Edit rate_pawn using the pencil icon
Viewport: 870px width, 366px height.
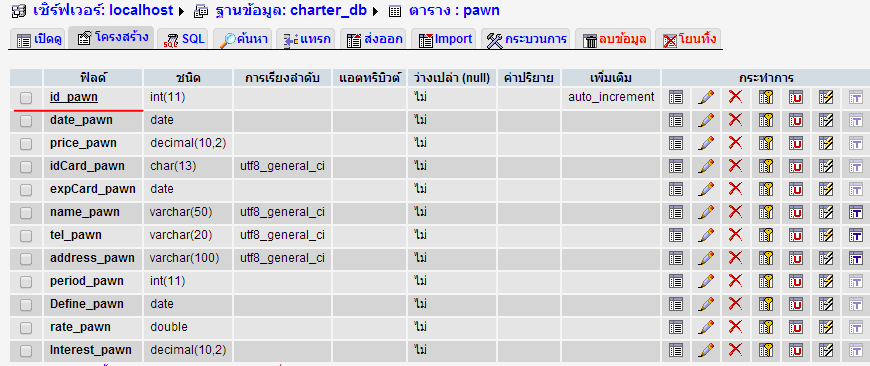pyautogui.click(x=705, y=327)
